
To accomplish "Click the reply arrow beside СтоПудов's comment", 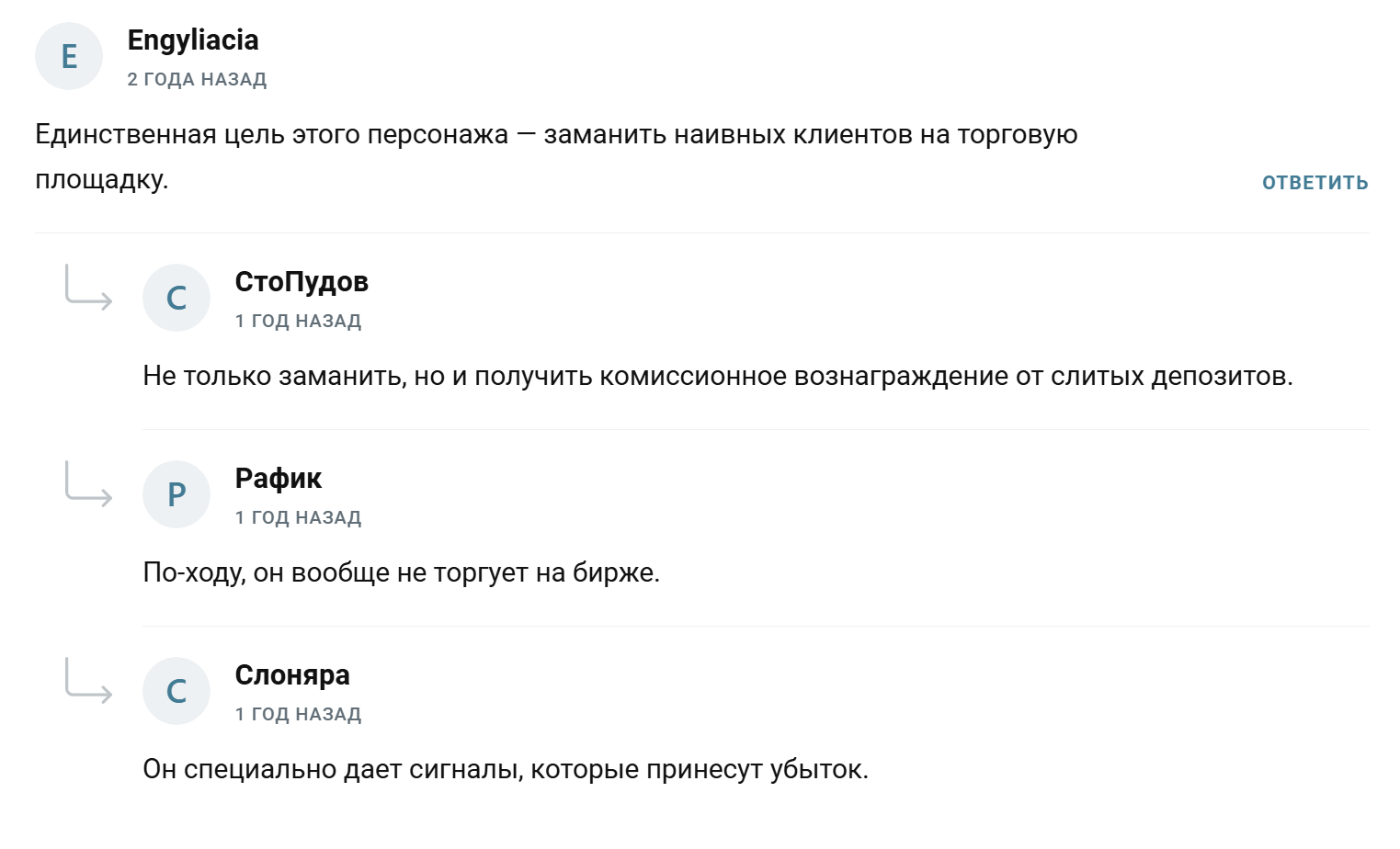I will pos(88,287).
